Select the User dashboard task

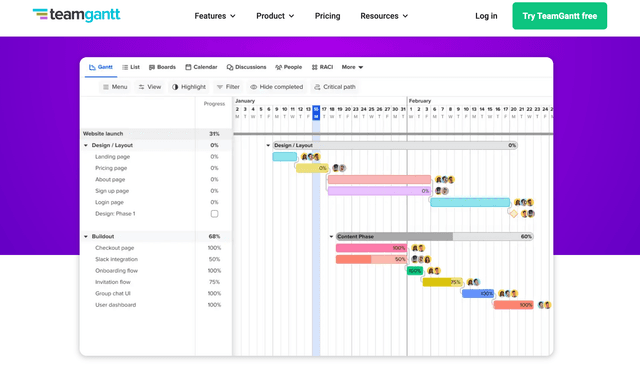(x=116, y=305)
